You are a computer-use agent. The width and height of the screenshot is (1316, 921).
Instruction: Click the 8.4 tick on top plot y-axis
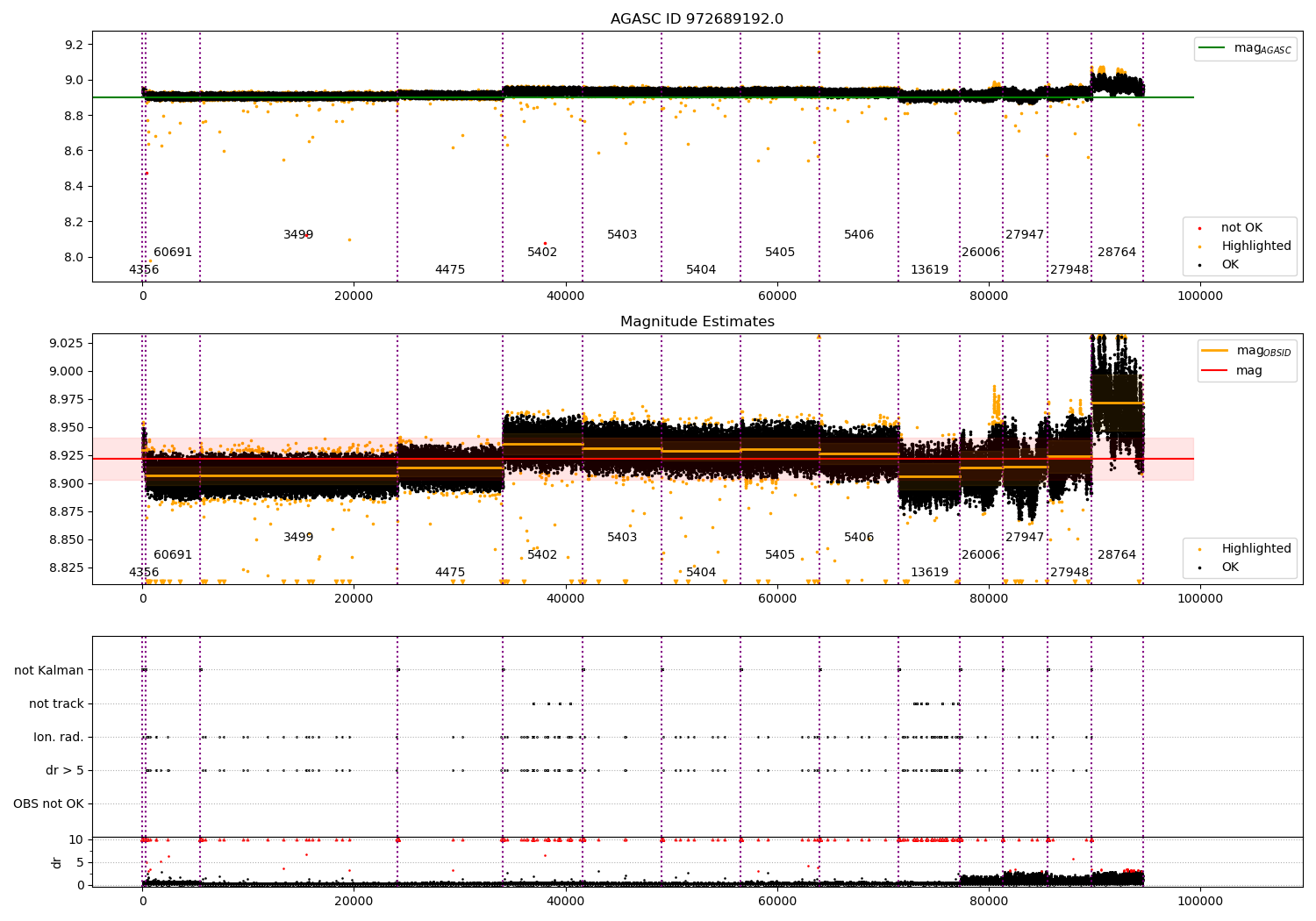tap(75, 187)
